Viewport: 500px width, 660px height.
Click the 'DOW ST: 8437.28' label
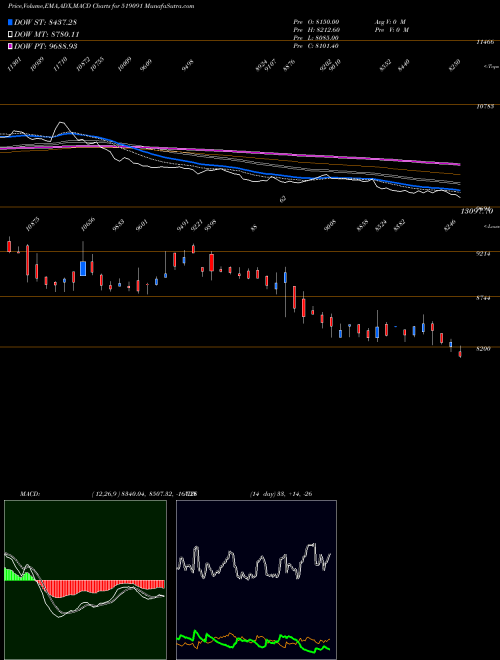(45, 22)
